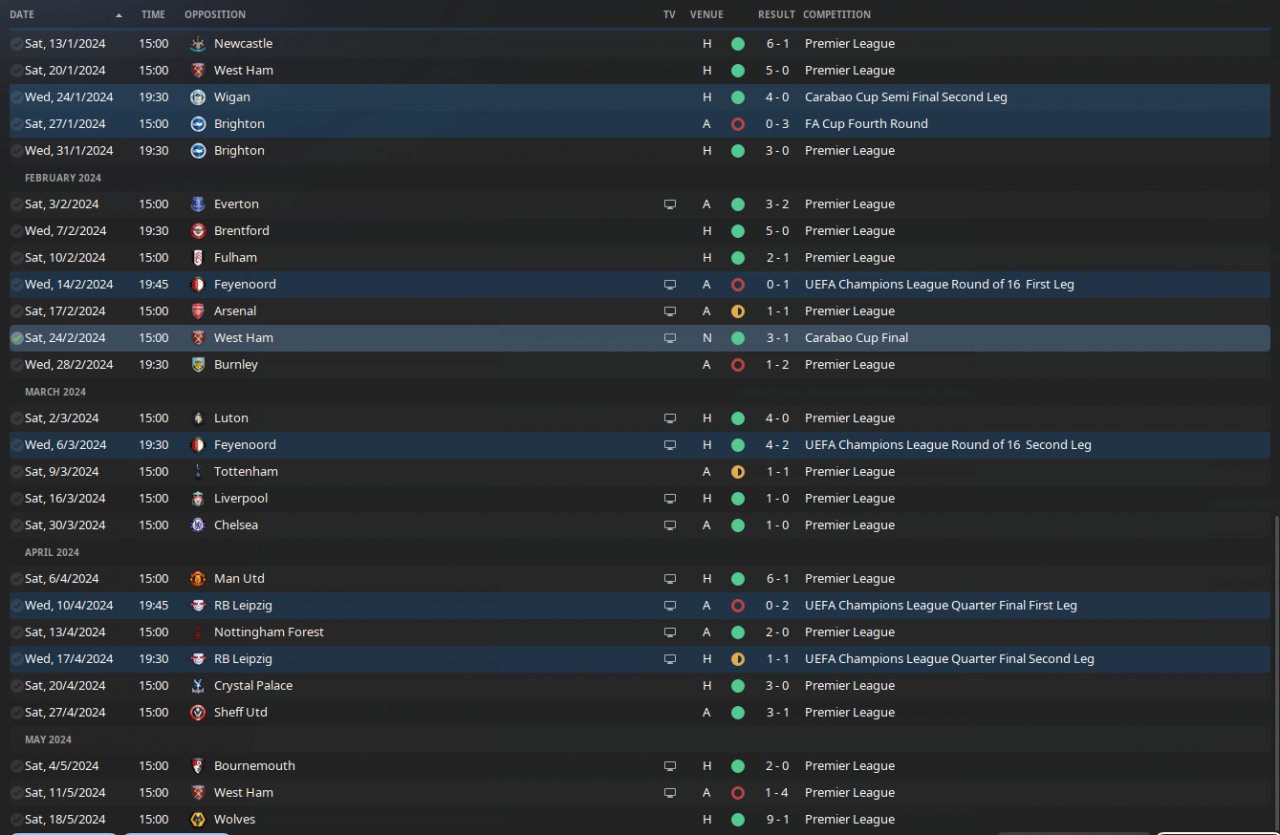Sort fixtures using the Date column arrow

pyautogui.click(x=120, y=15)
